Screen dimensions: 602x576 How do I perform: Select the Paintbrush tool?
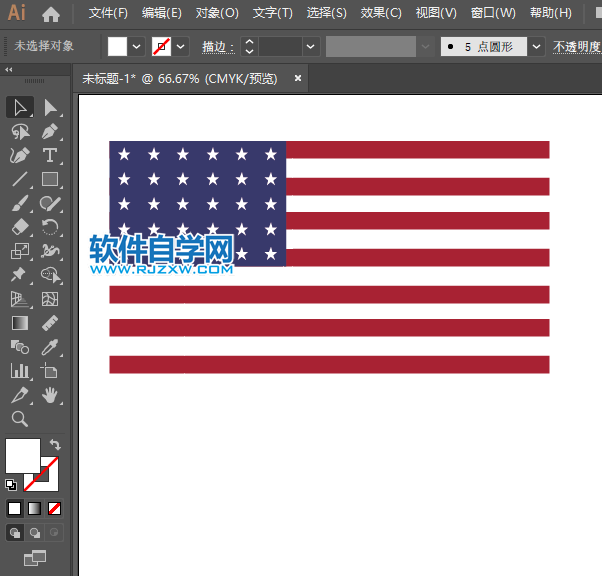pos(20,203)
